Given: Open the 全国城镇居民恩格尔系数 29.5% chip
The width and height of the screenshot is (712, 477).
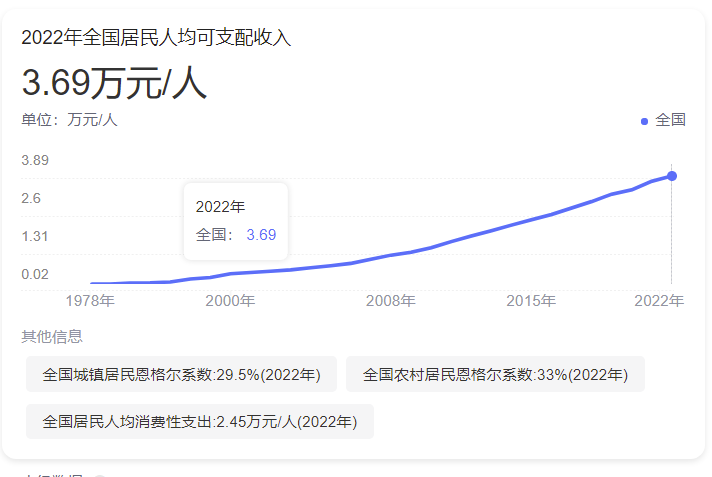Looking at the screenshot, I should point(181,375).
